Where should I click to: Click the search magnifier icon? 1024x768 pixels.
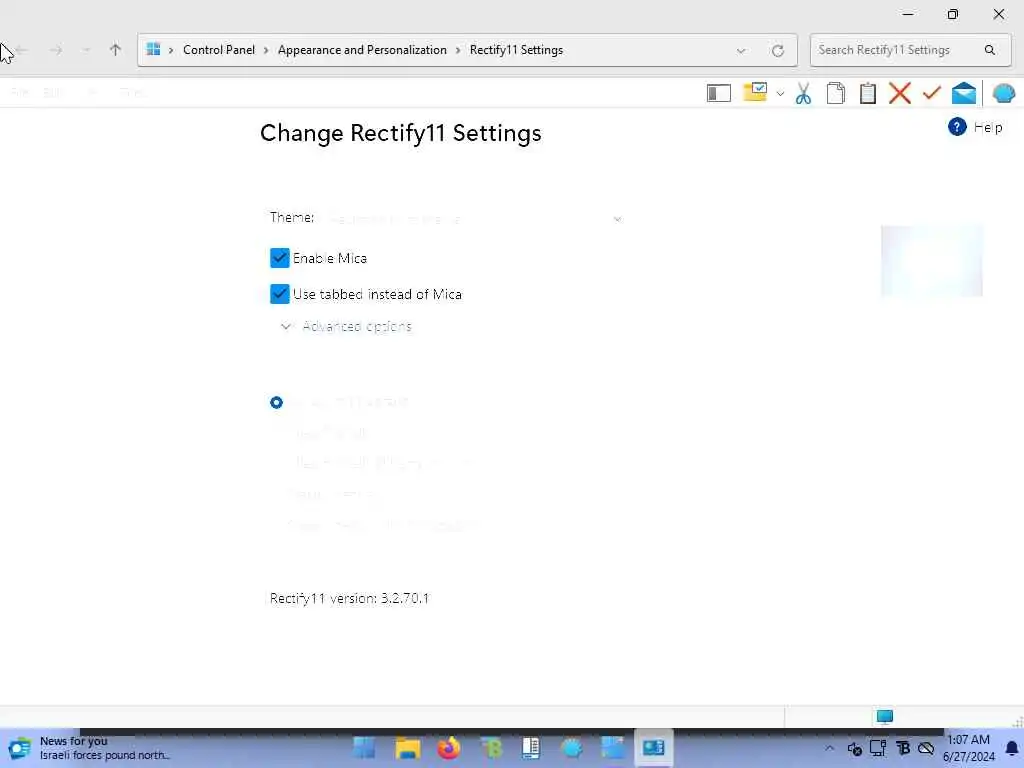point(989,50)
